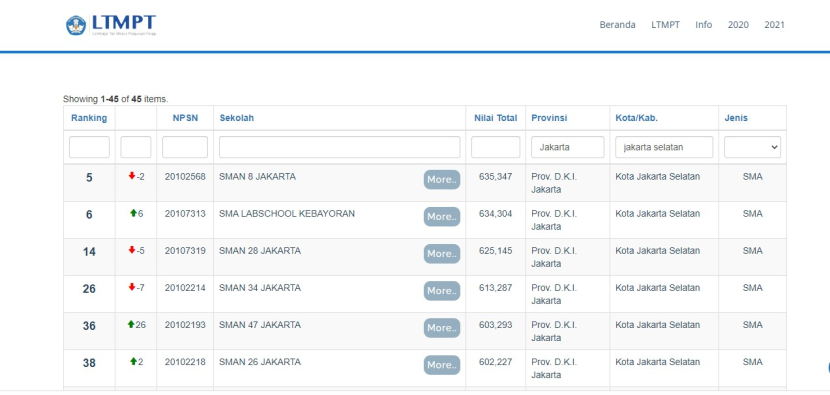Image resolution: width=830 pixels, height=395 pixels.
Task: Open the 2020 menu item
Action: coord(738,25)
